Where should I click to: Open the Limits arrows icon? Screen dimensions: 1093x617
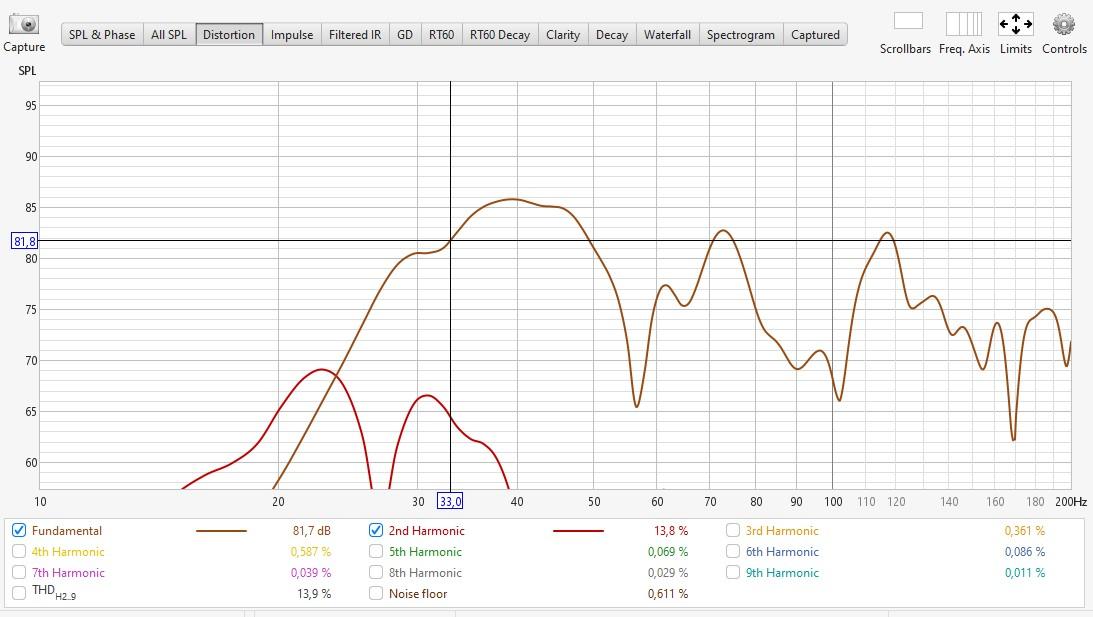coord(1015,23)
